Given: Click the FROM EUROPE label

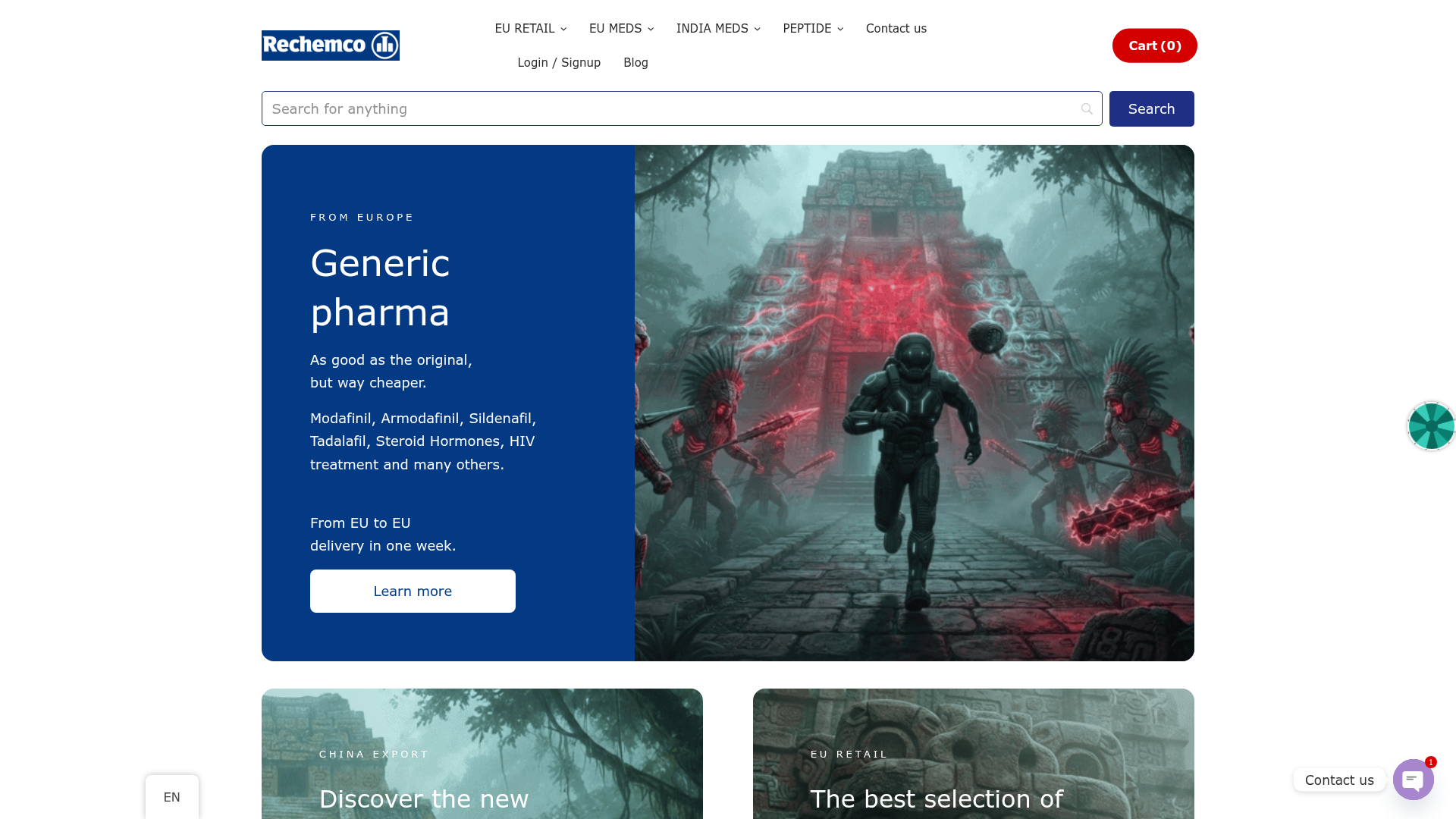Looking at the screenshot, I should (x=362, y=218).
